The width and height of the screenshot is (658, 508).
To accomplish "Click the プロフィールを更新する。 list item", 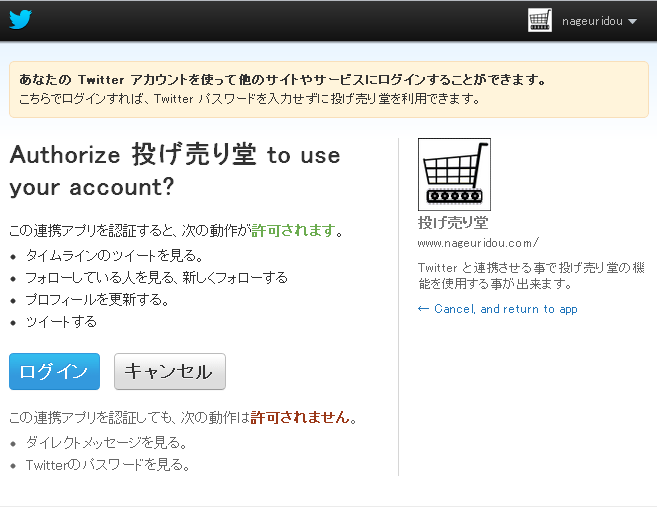I will (x=97, y=300).
